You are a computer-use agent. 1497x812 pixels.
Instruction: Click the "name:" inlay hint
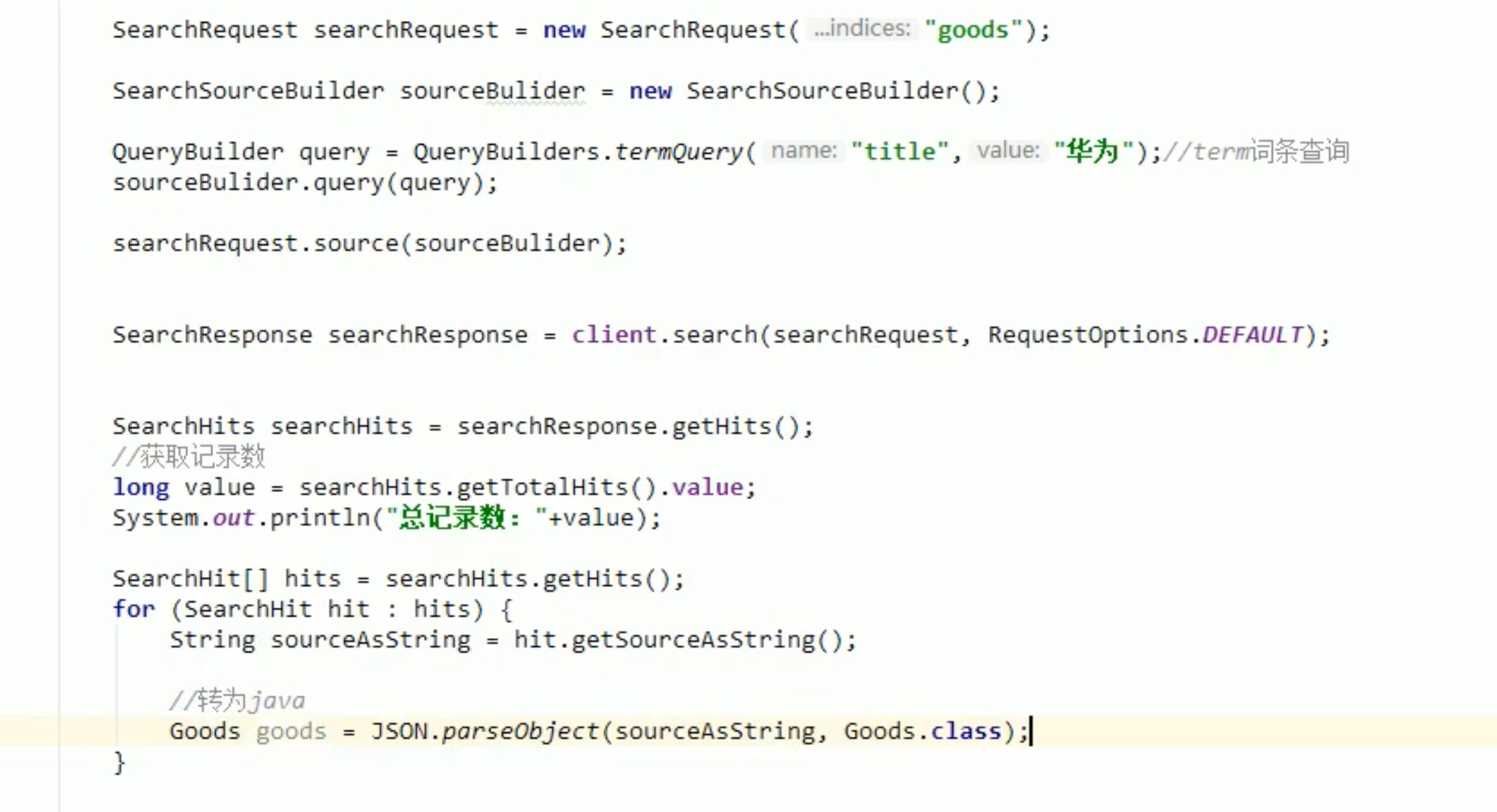click(803, 151)
